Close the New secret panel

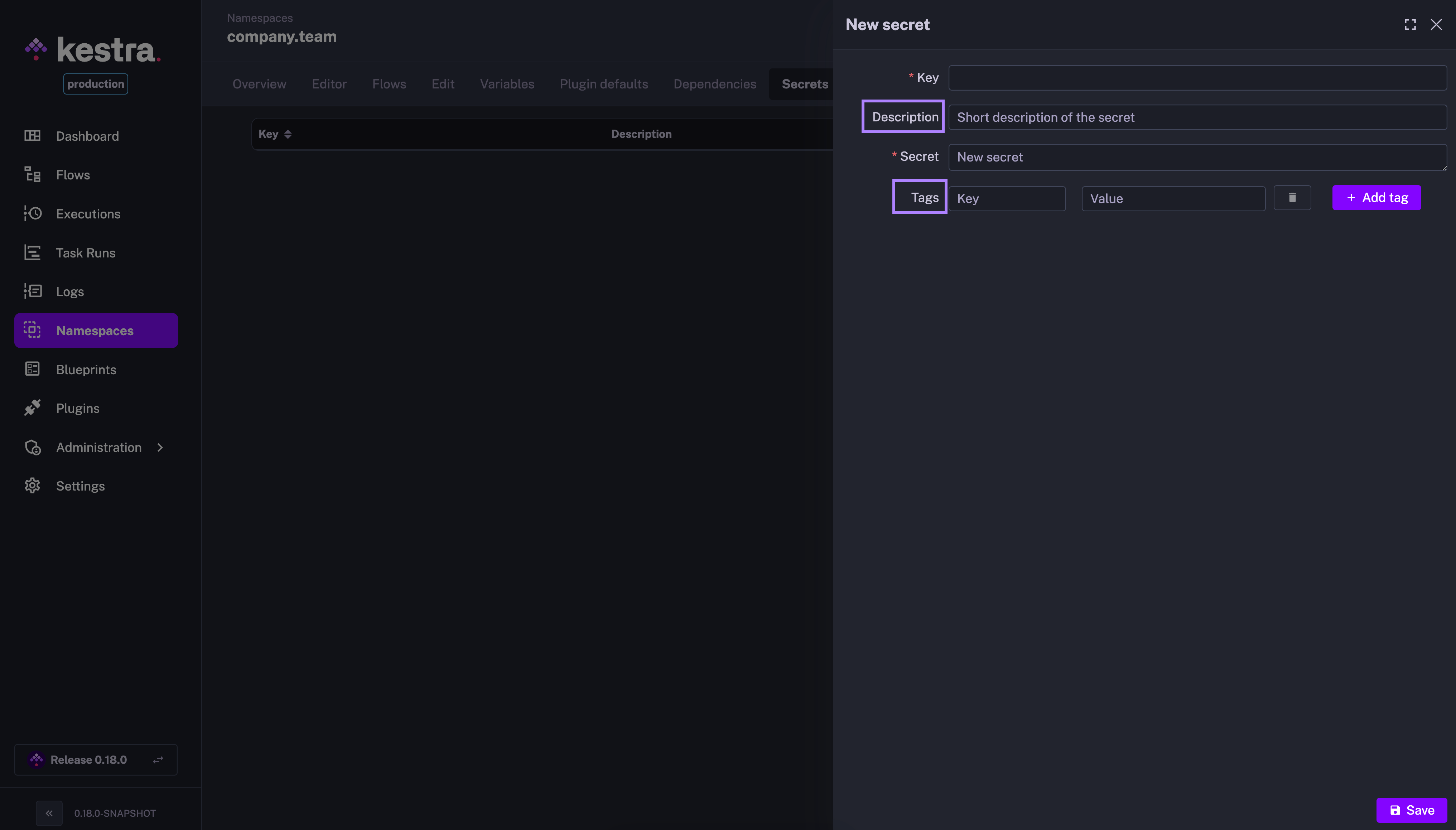click(1436, 24)
